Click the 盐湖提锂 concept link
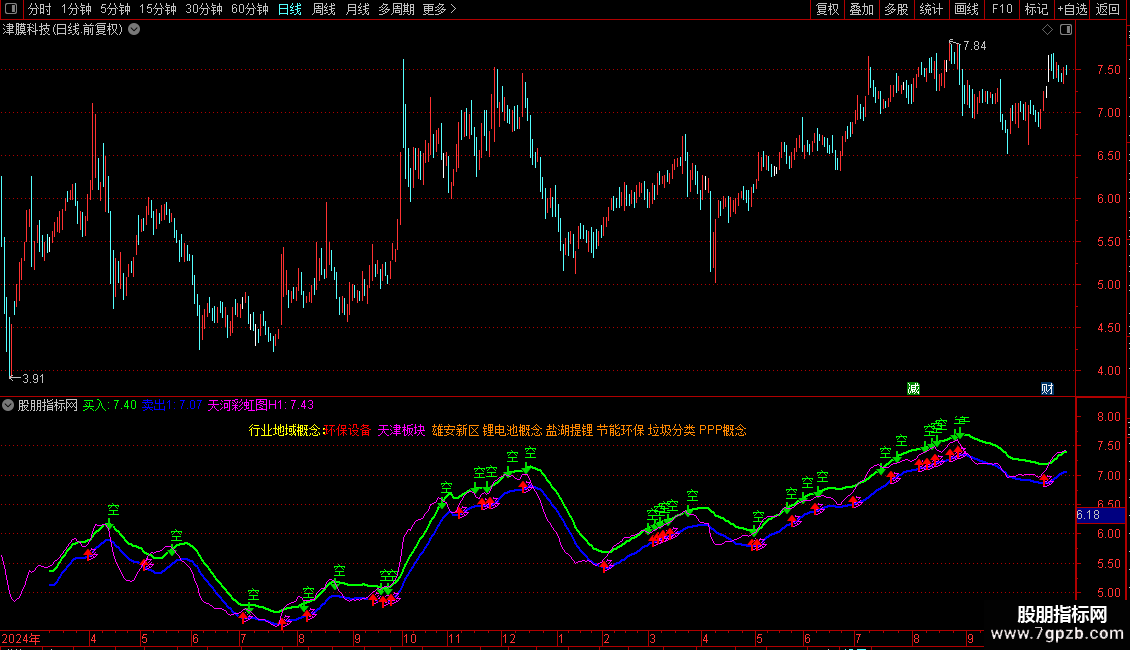The width and height of the screenshot is (1130, 650). pyautogui.click(x=569, y=430)
